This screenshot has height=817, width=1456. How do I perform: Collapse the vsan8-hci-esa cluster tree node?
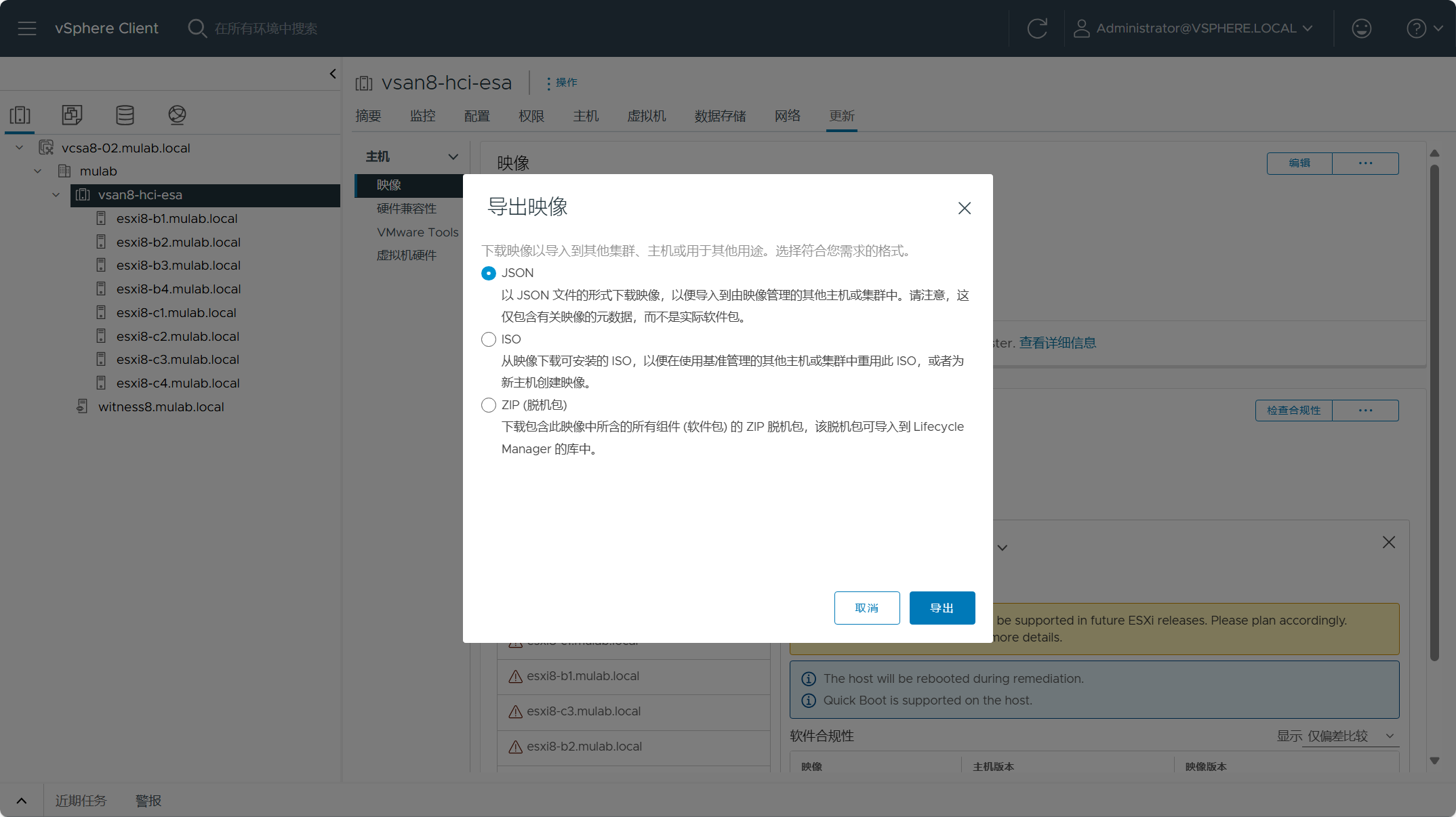click(56, 195)
